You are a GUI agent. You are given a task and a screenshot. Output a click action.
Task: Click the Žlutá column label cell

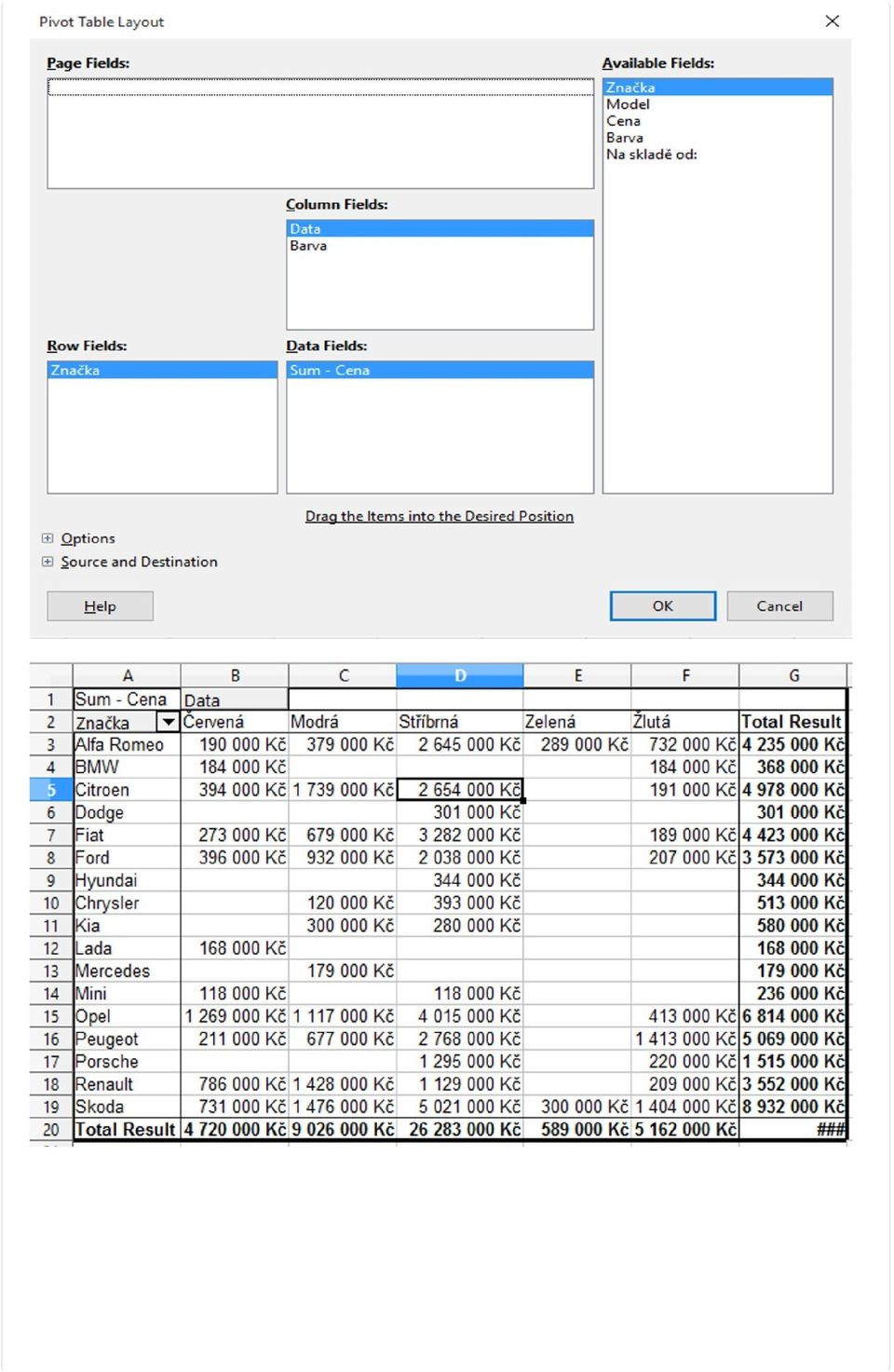click(685, 722)
